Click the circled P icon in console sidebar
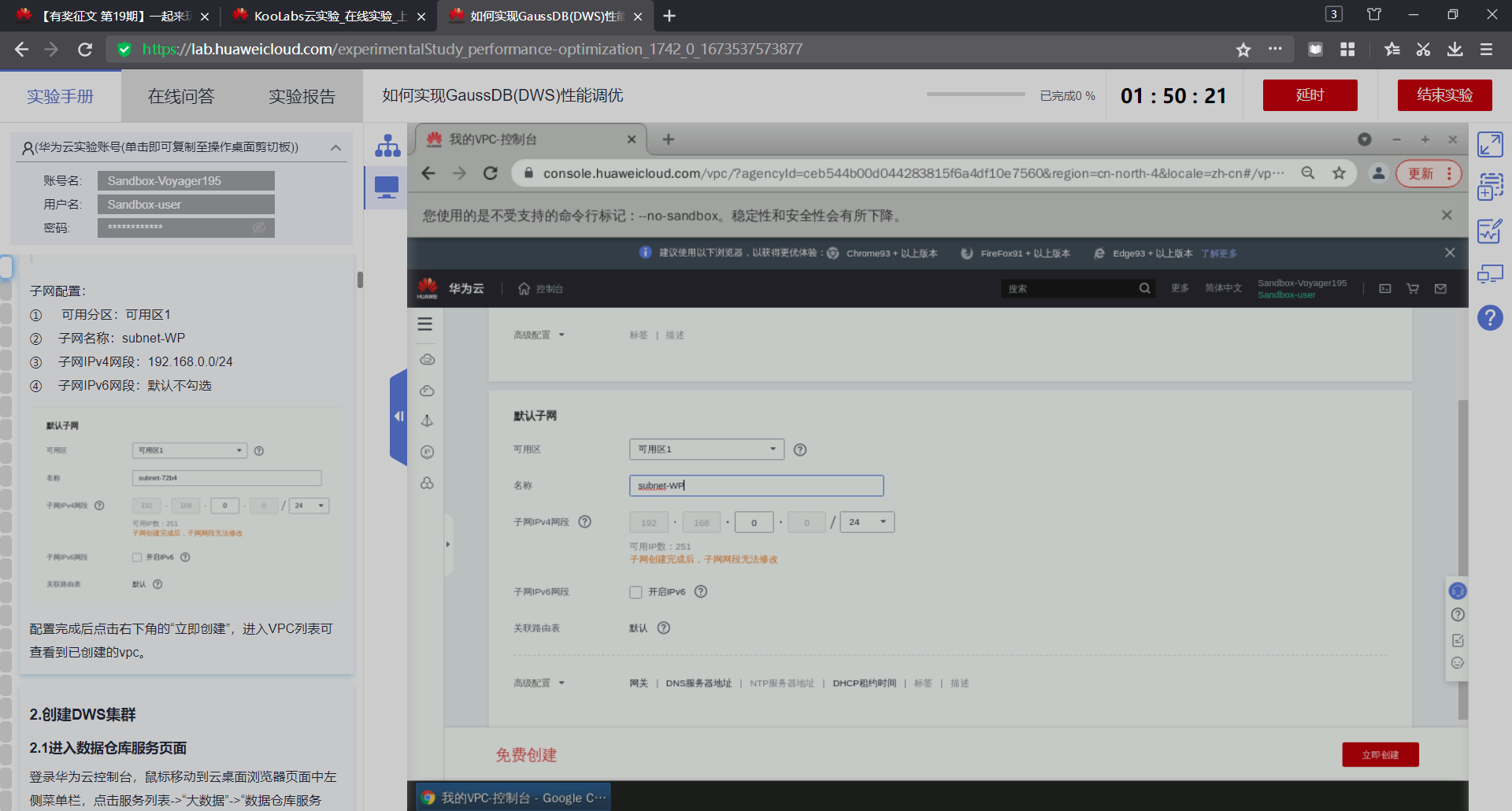1512x811 pixels. [x=428, y=452]
